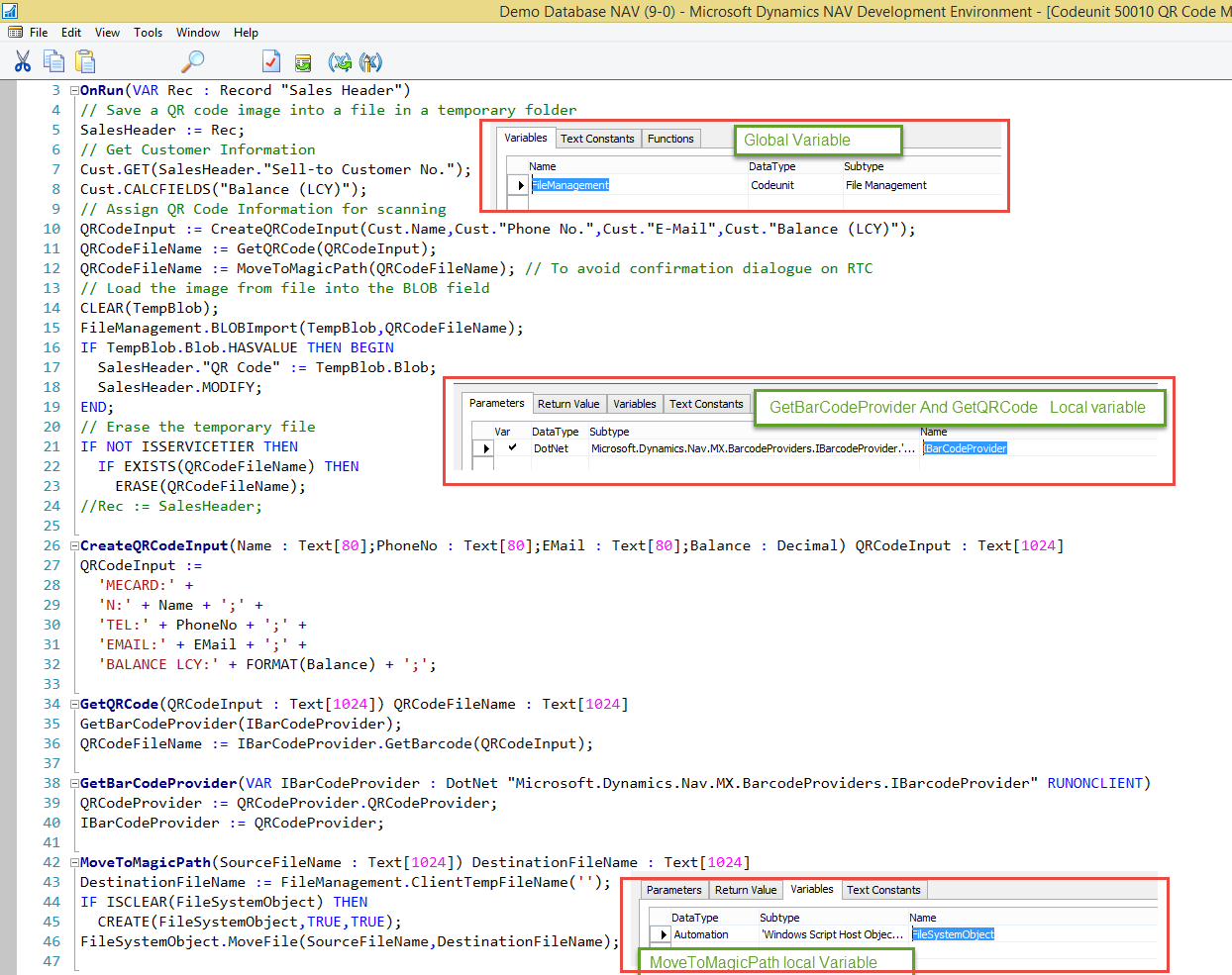Switch to the Return Value tab

click(568, 403)
